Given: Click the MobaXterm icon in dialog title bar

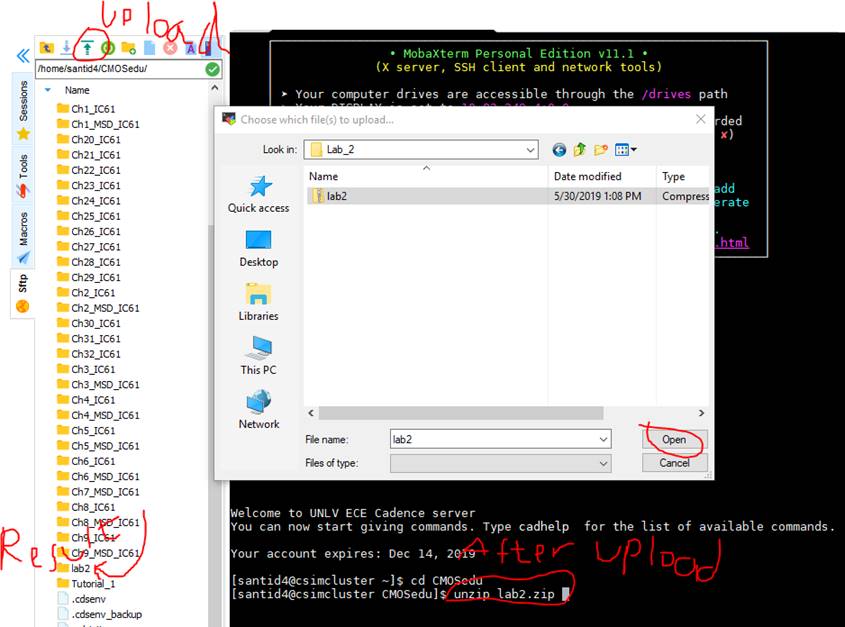Looking at the screenshot, I should (x=229, y=119).
